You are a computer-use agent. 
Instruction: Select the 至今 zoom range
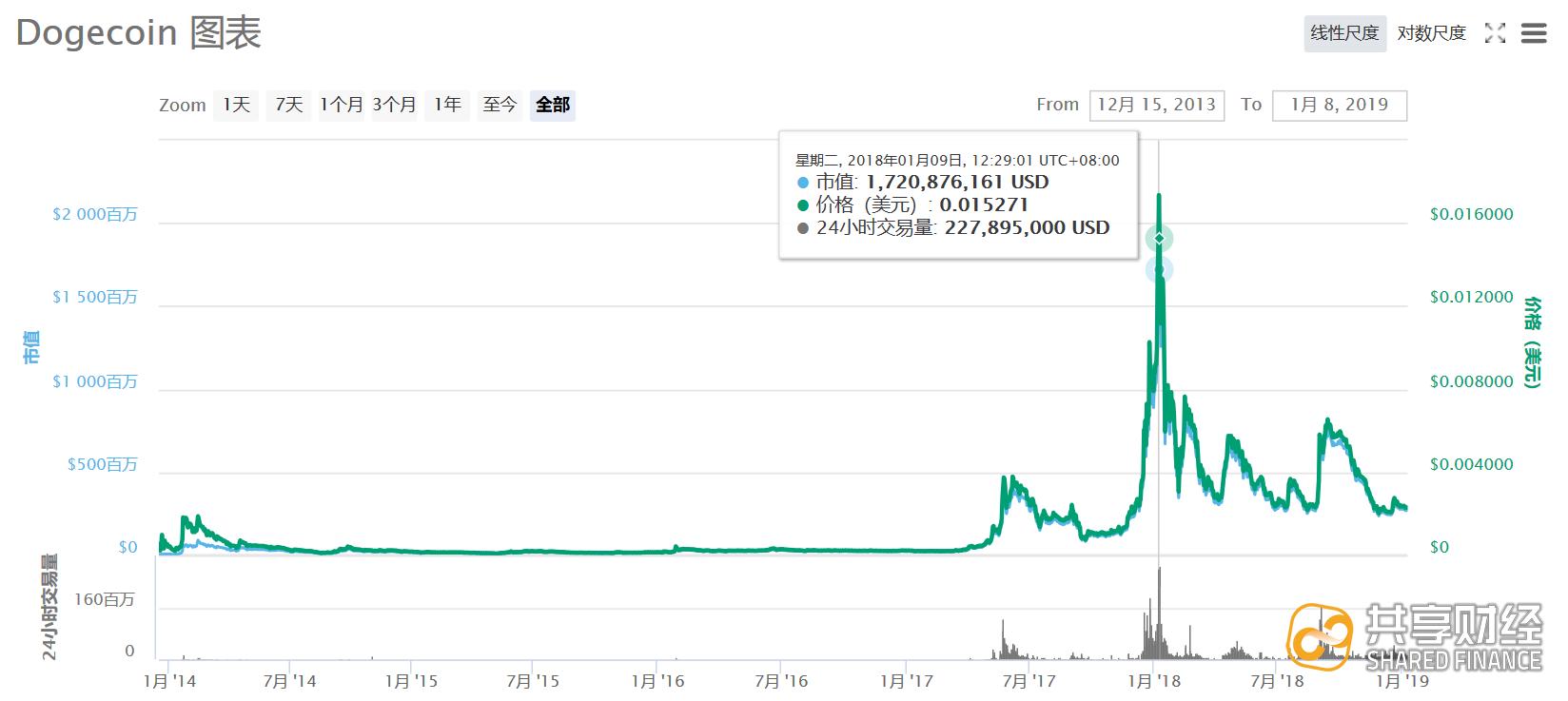(500, 105)
